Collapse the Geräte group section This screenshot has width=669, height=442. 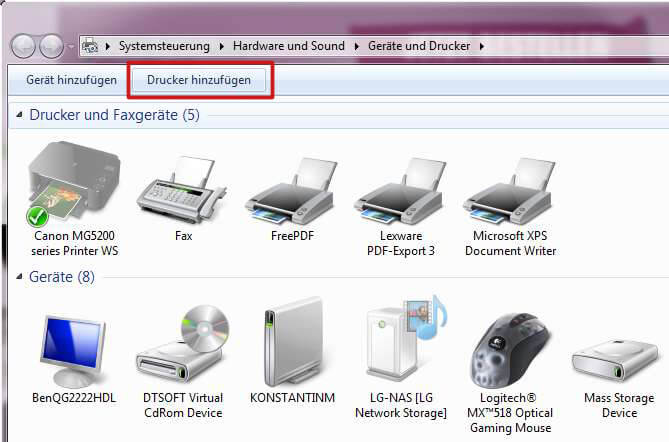(x=19, y=276)
